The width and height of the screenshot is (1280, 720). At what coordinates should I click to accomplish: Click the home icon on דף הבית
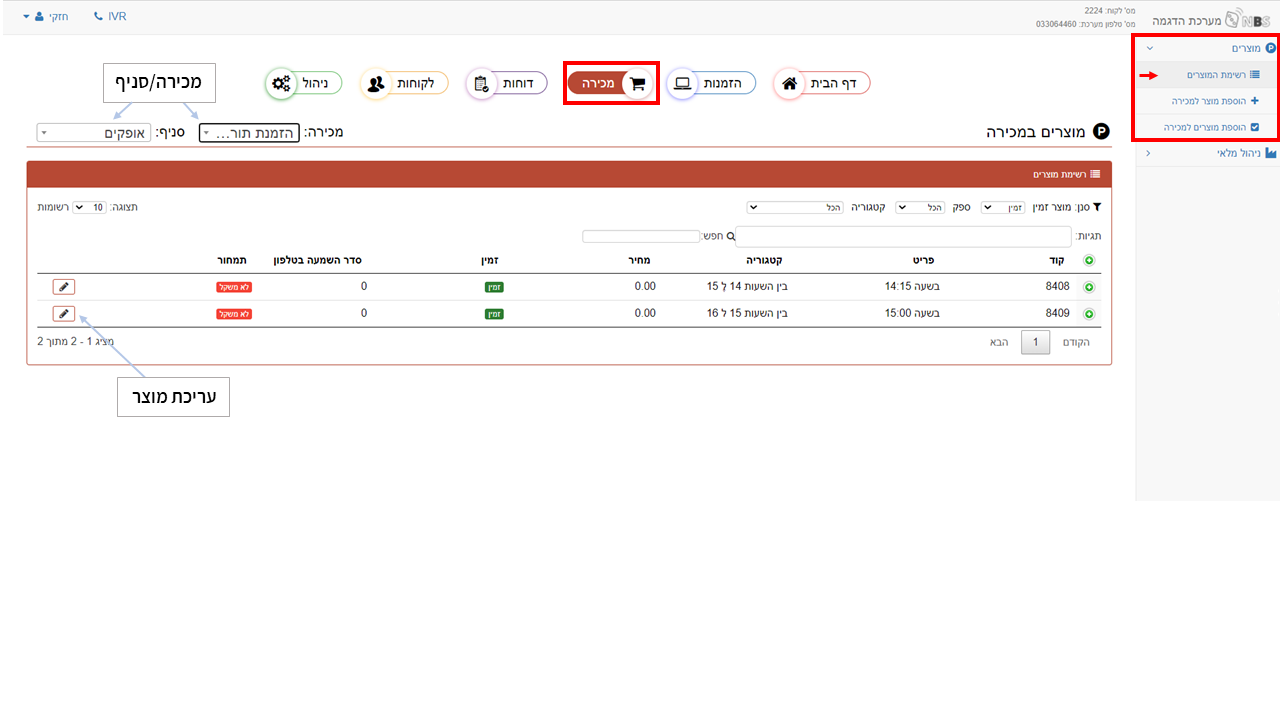point(789,84)
